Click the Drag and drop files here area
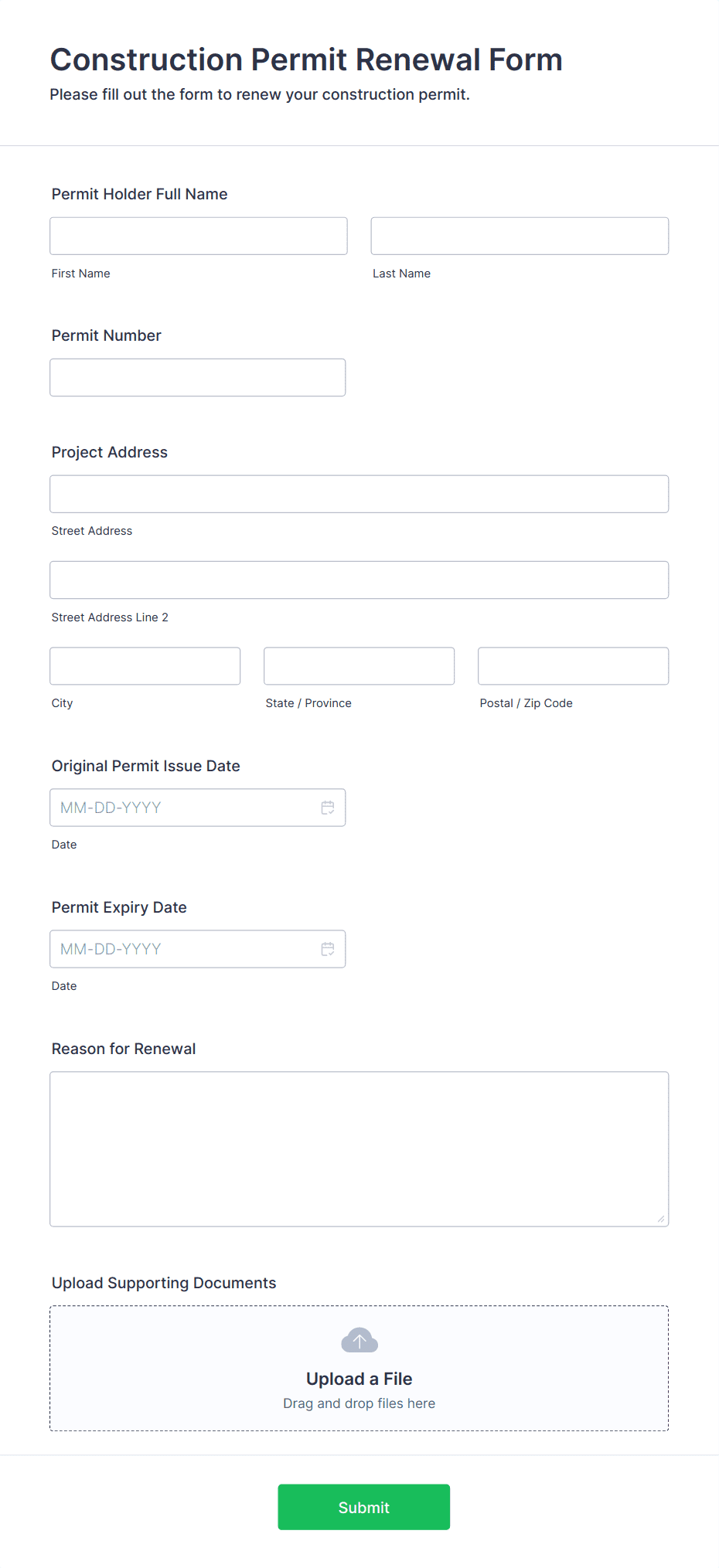Screen dimensions: 719x1568 (x=359, y=1403)
